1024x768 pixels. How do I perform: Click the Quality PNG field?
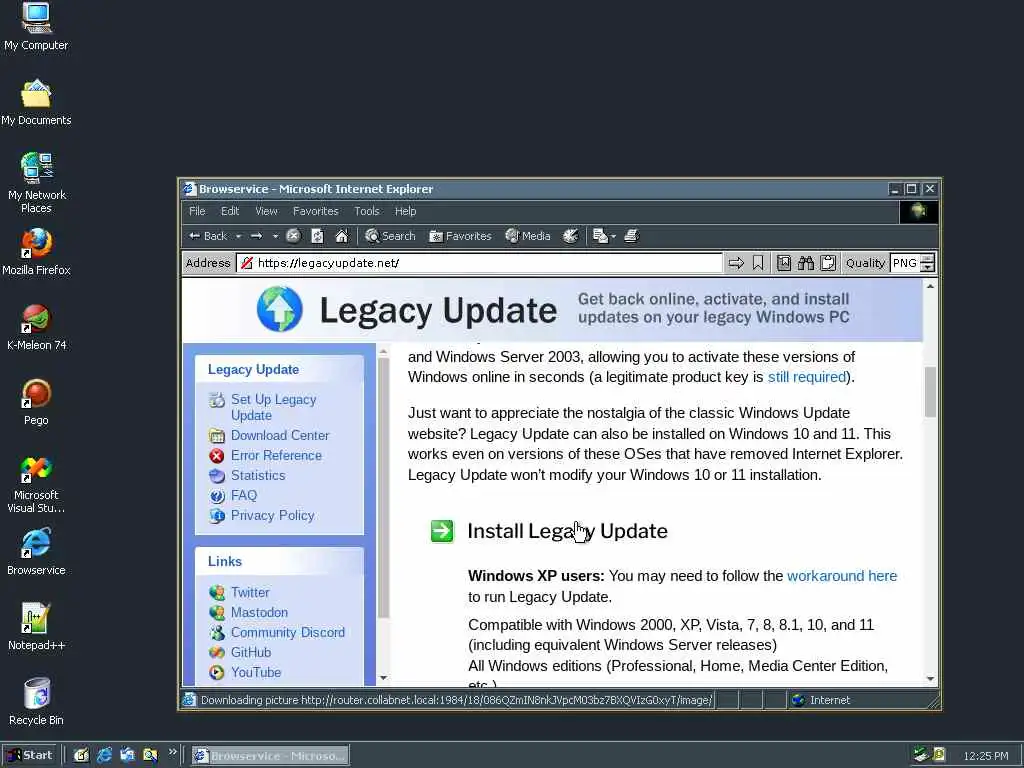904,263
